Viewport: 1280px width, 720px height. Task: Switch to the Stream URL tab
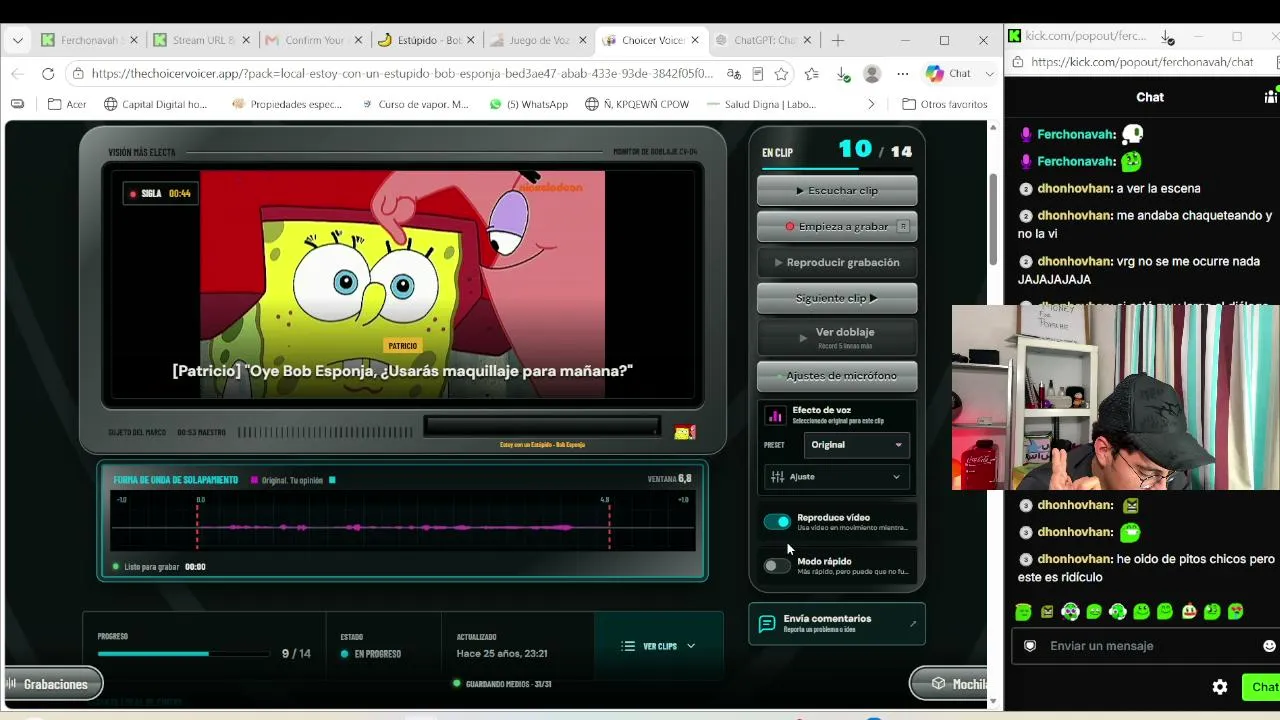point(204,40)
